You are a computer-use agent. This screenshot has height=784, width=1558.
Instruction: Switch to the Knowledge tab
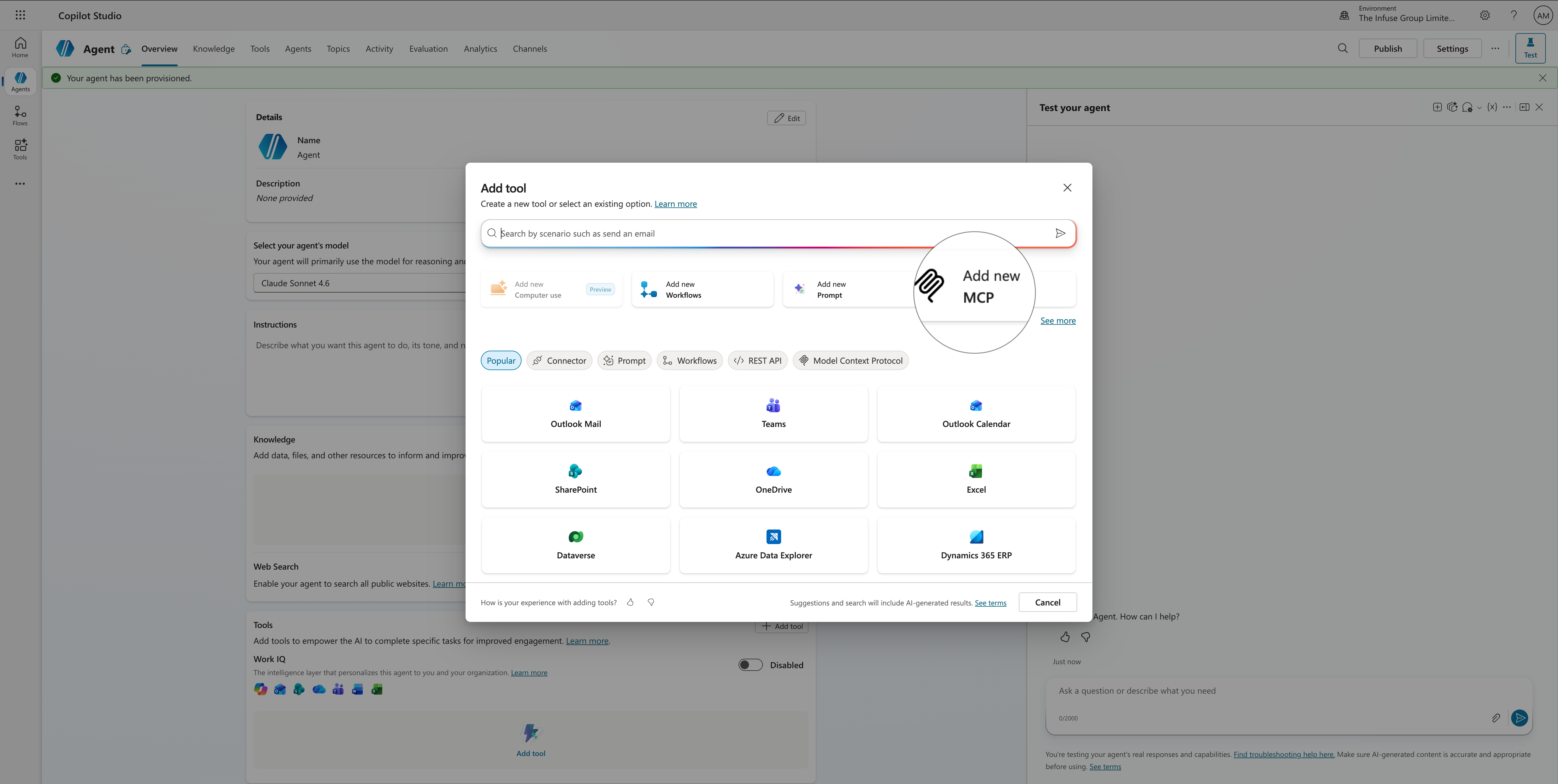click(x=214, y=49)
